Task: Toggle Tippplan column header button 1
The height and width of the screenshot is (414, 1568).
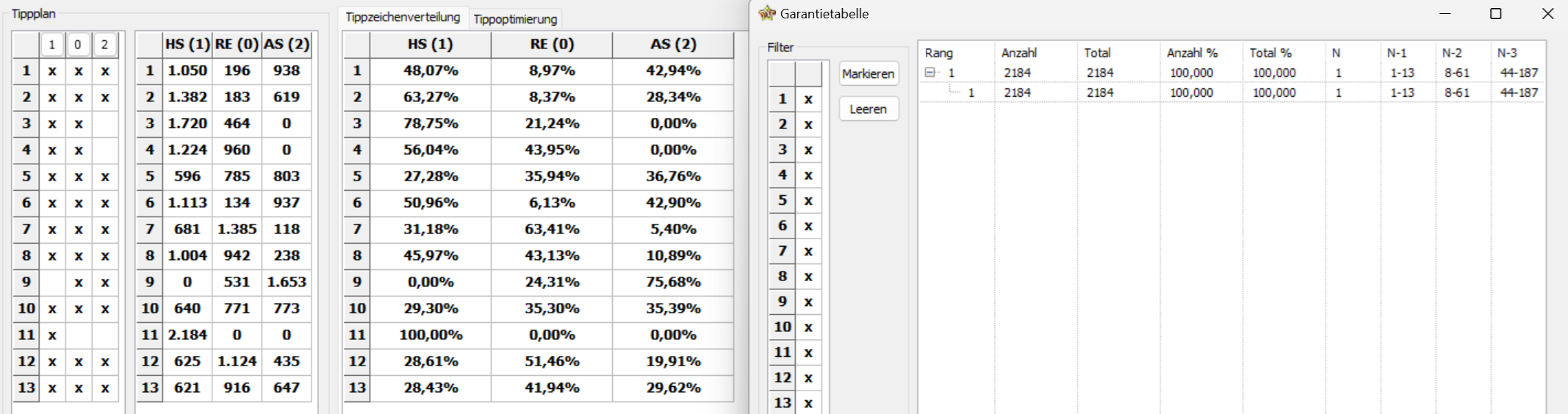Action: 51,45
